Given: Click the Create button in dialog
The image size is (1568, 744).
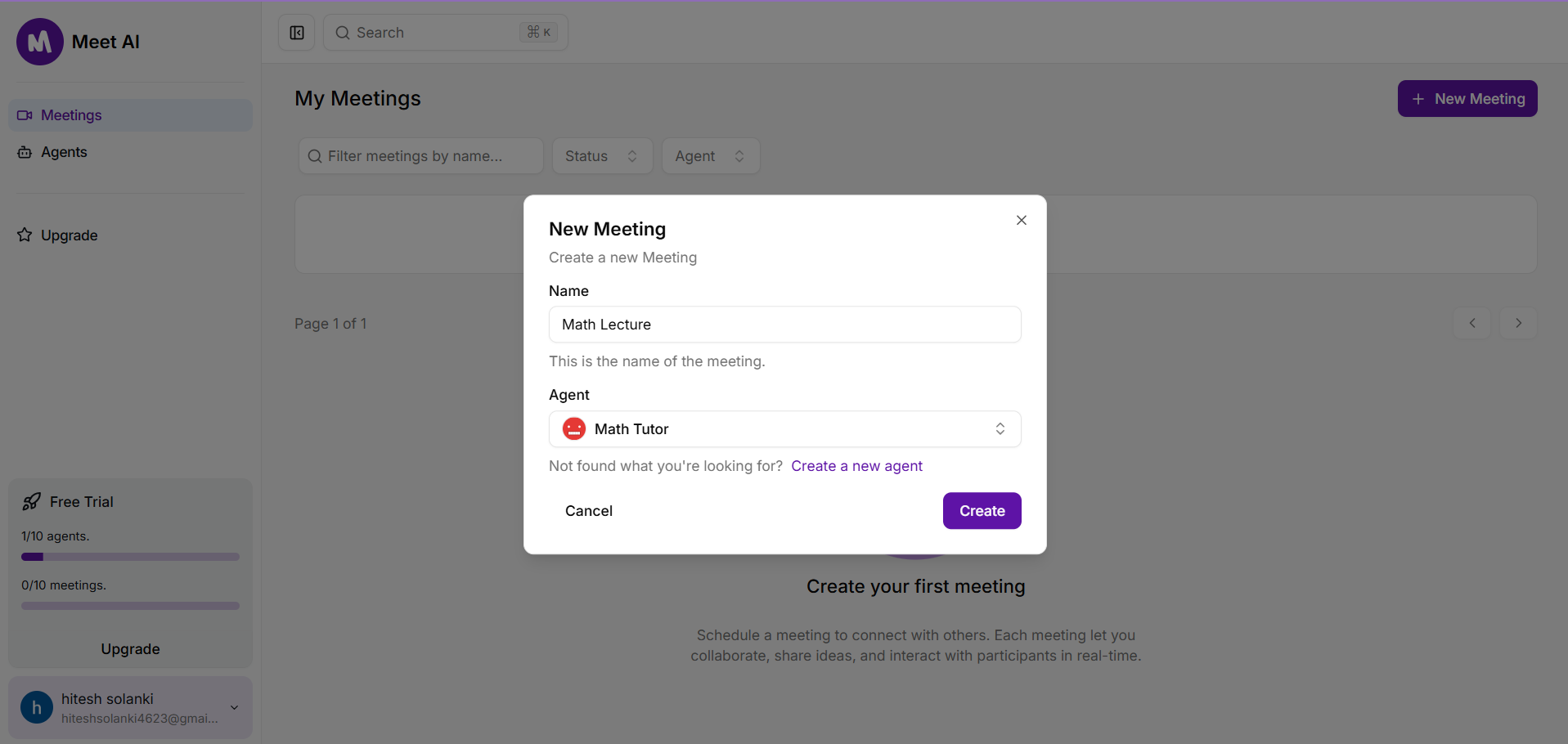Looking at the screenshot, I should pyautogui.click(x=982, y=511).
